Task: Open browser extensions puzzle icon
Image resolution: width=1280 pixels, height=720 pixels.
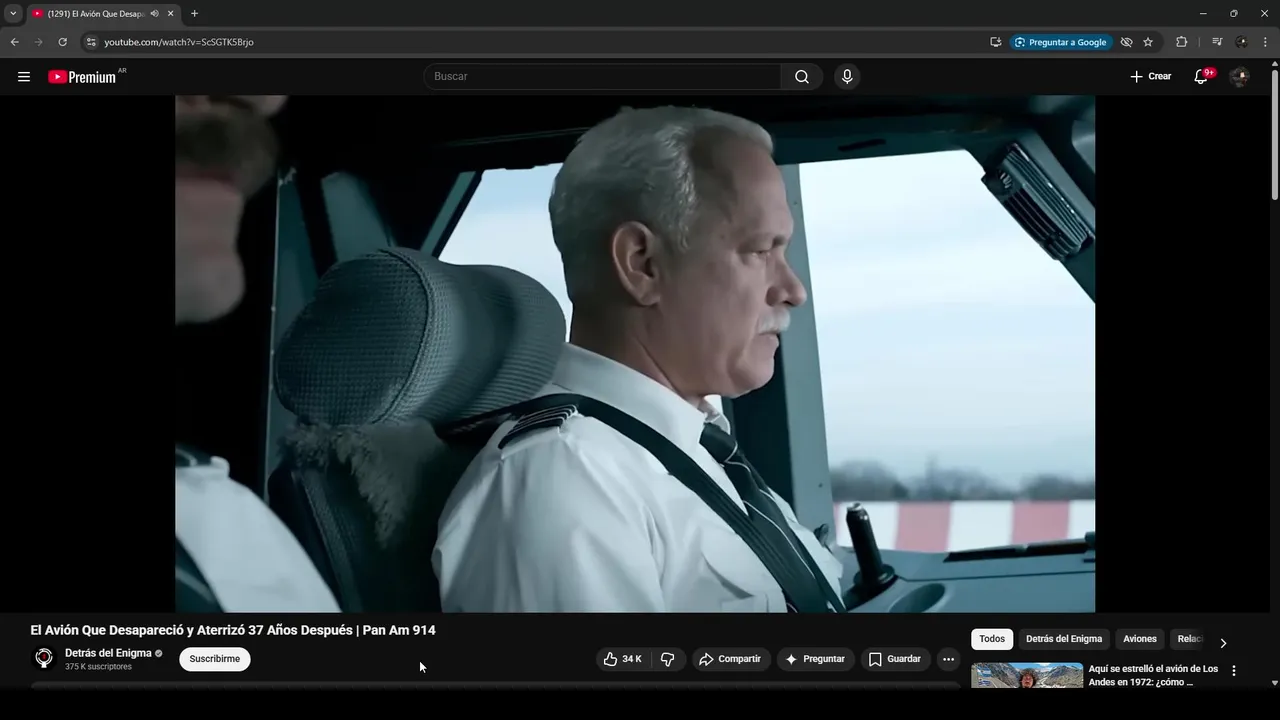Action: point(1181,42)
